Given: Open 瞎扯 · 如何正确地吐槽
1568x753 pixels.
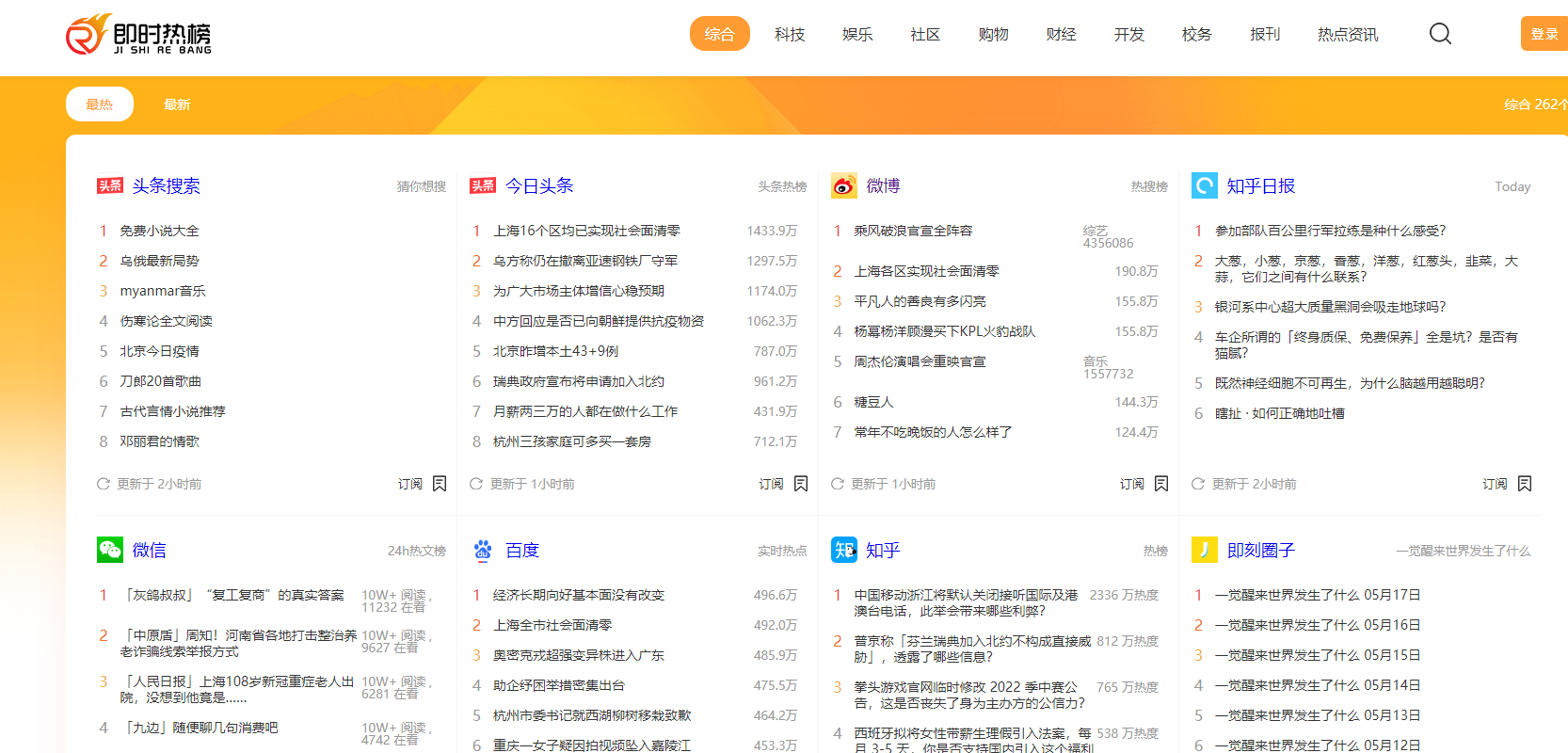Looking at the screenshot, I should click(1279, 413).
